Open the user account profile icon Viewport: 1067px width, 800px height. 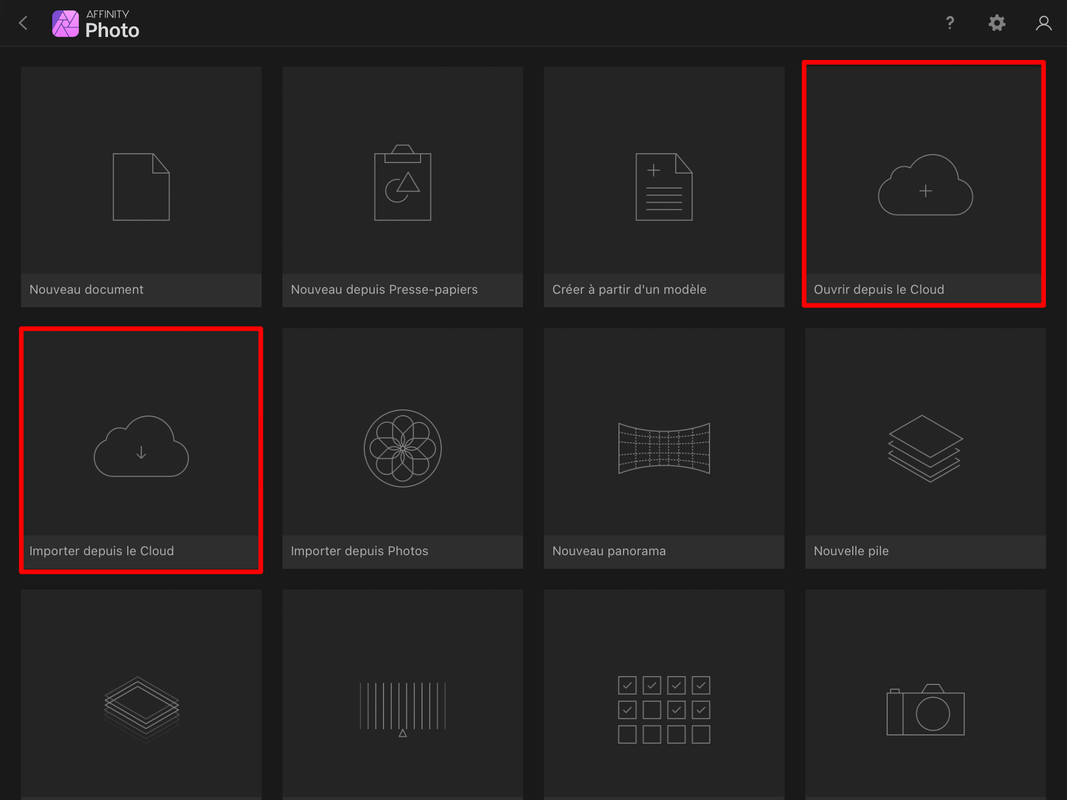coord(1043,23)
